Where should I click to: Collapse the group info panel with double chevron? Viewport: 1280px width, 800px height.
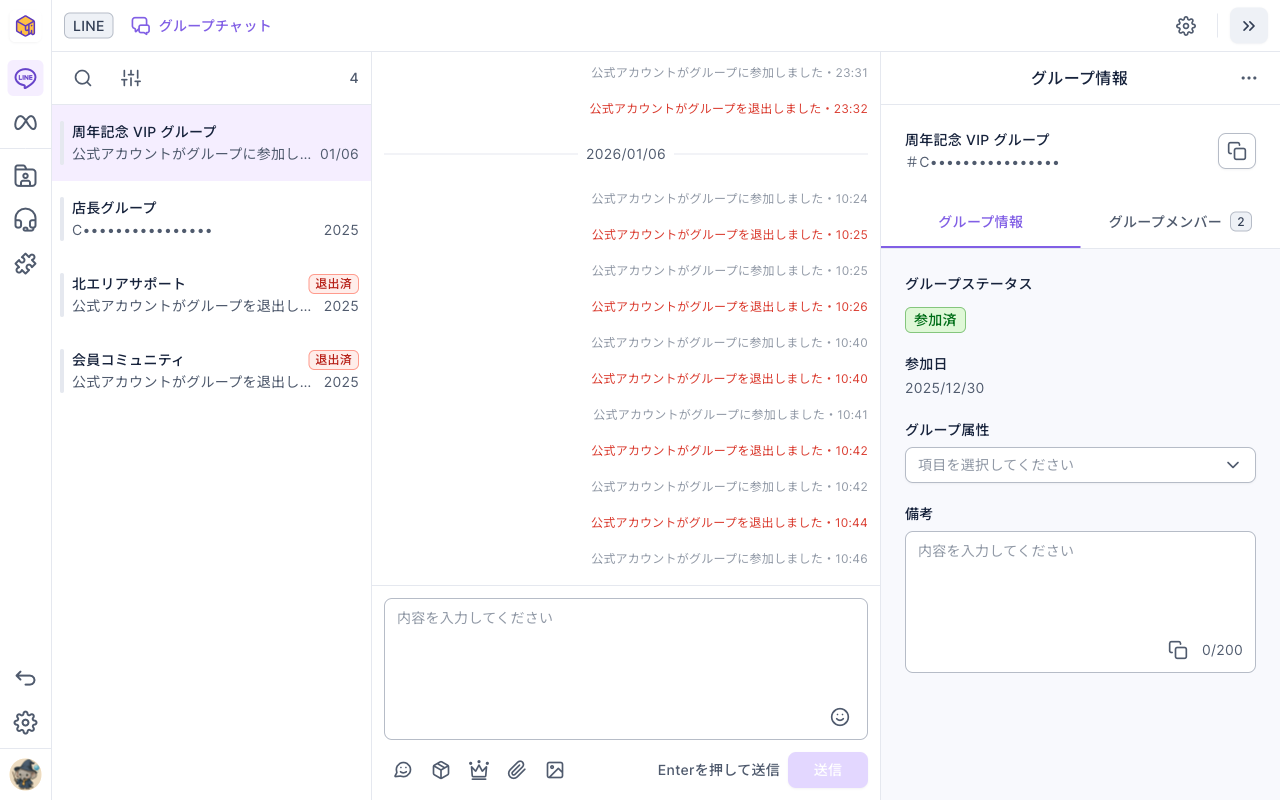click(x=1249, y=26)
